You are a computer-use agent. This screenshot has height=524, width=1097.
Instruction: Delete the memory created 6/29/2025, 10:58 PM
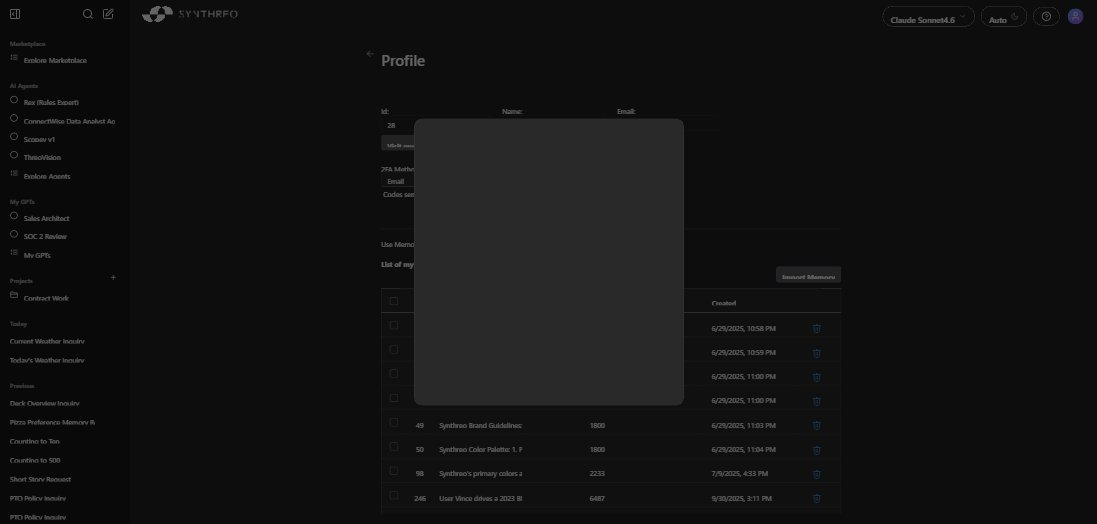[x=816, y=328]
